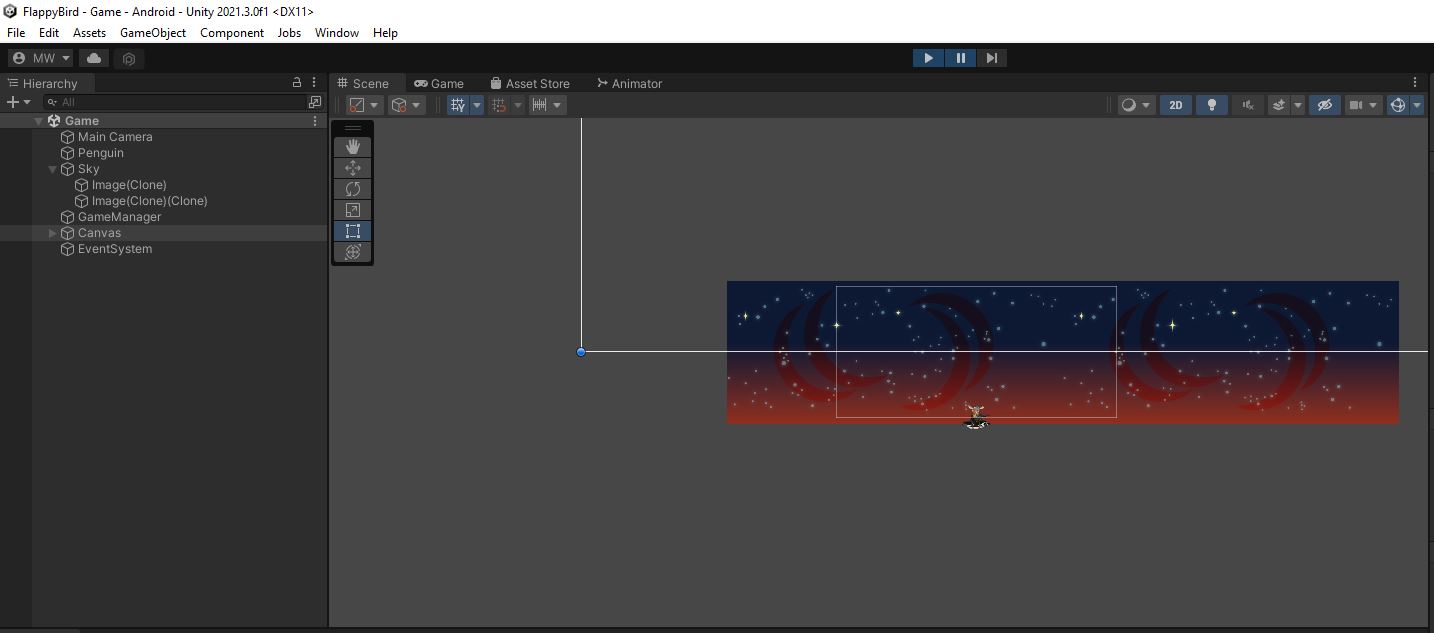Viewport: 1434px width, 633px height.
Task: Select the Hand view tool
Action: (x=352, y=146)
